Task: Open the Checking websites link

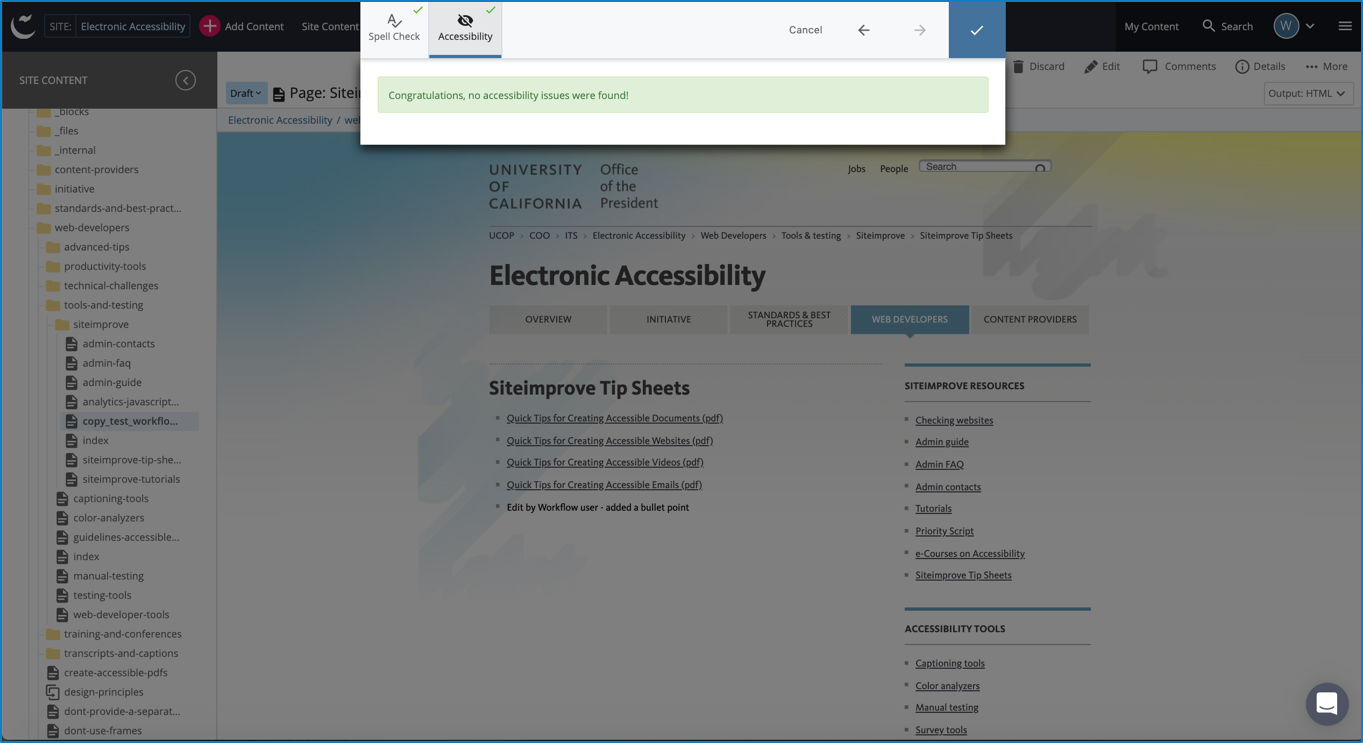Action: tap(954, 420)
